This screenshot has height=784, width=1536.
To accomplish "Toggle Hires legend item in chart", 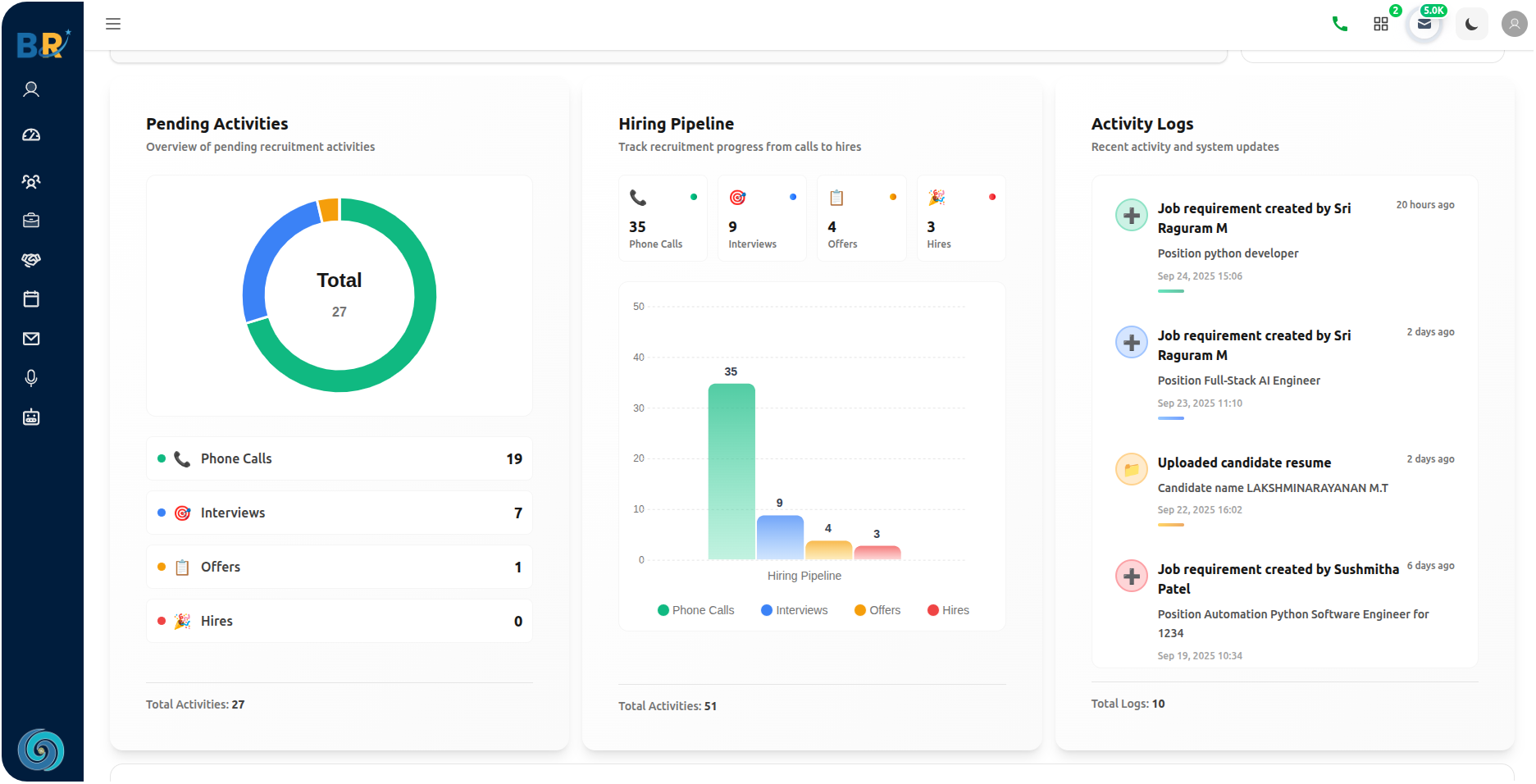I will tap(948, 610).
